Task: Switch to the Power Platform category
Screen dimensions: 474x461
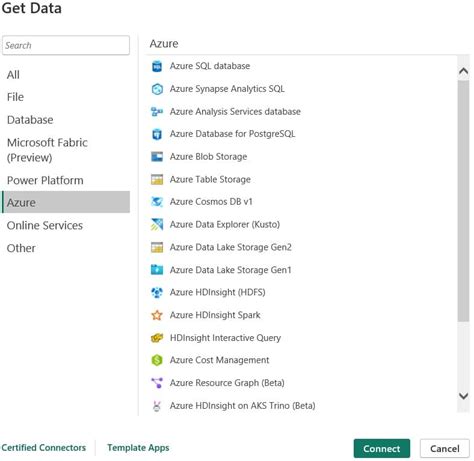Action: [66, 180]
